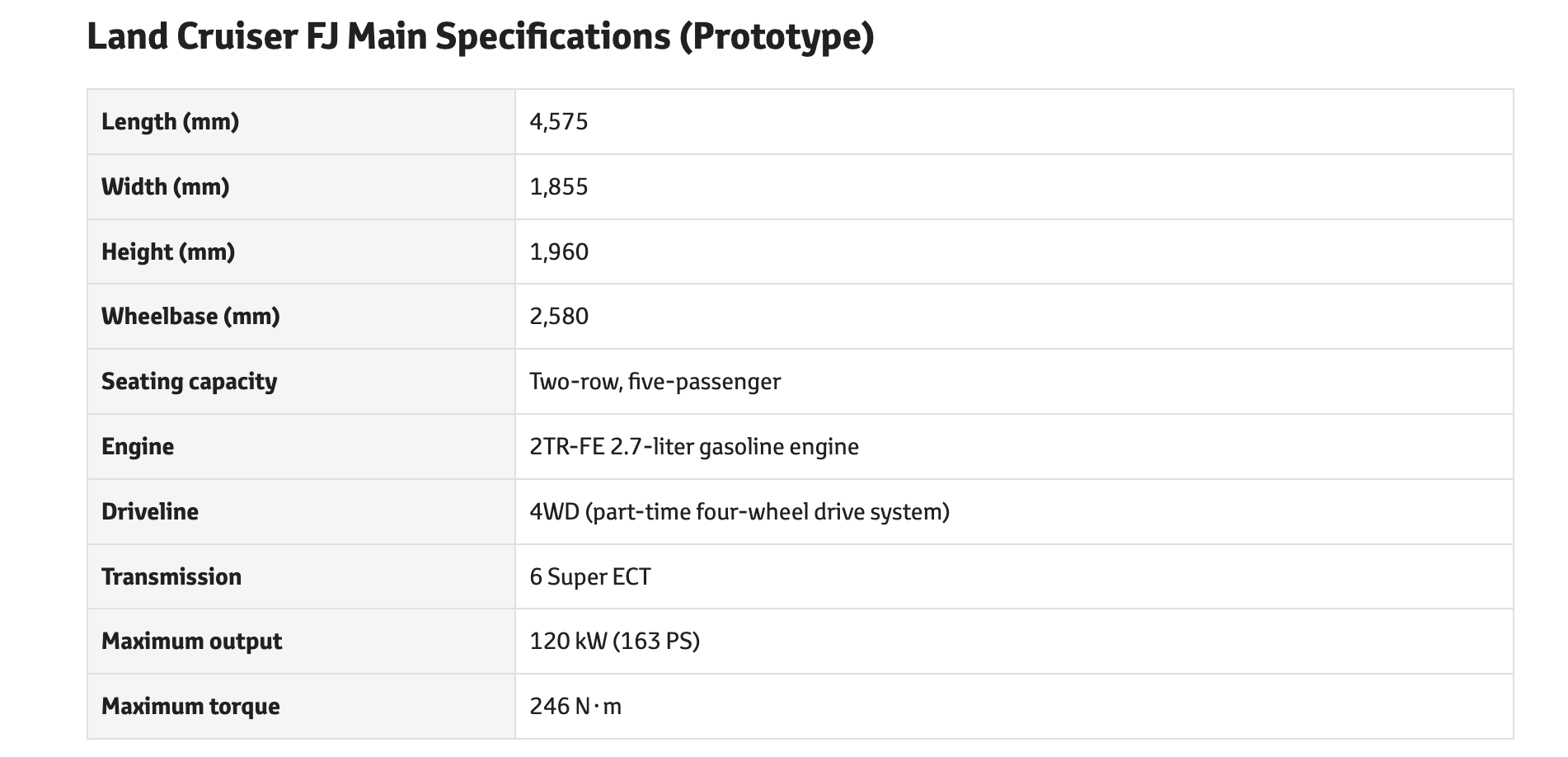This screenshot has width=1568, height=757.
Task: Select the 4,575 length value
Action: click(x=559, y=122)
